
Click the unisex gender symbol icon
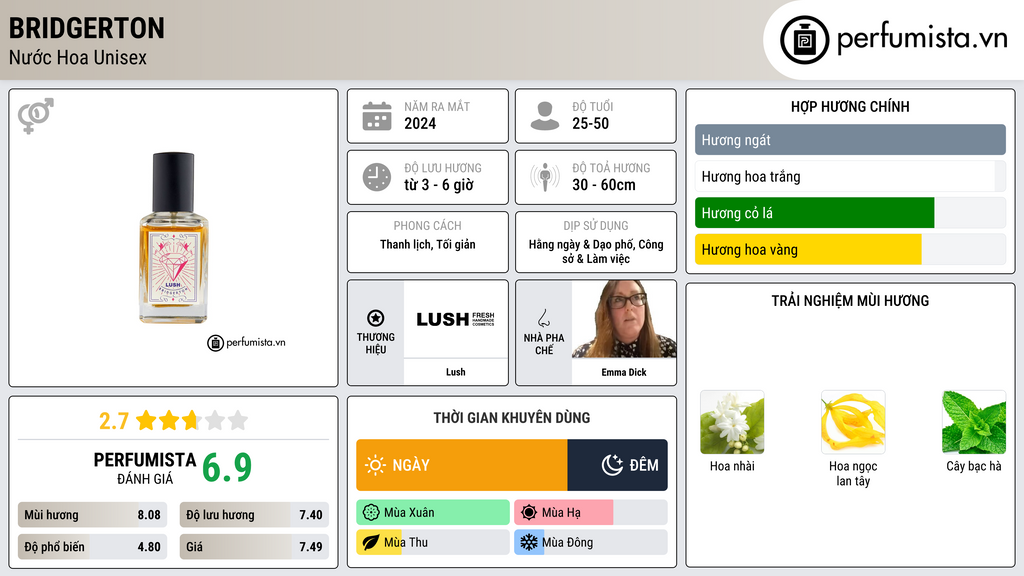[x=35, y=116]
